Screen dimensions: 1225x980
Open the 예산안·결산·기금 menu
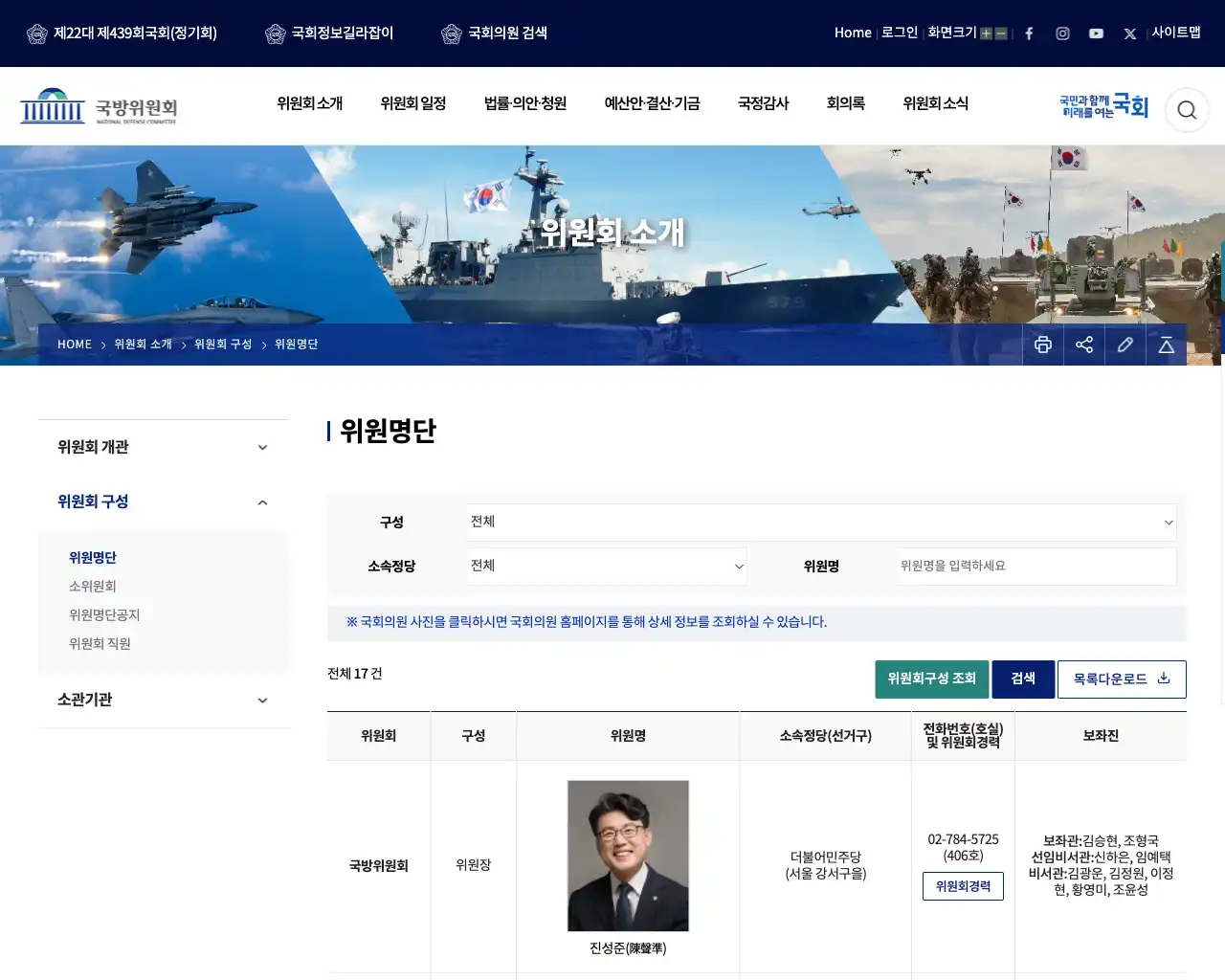[x=652, y=103]
